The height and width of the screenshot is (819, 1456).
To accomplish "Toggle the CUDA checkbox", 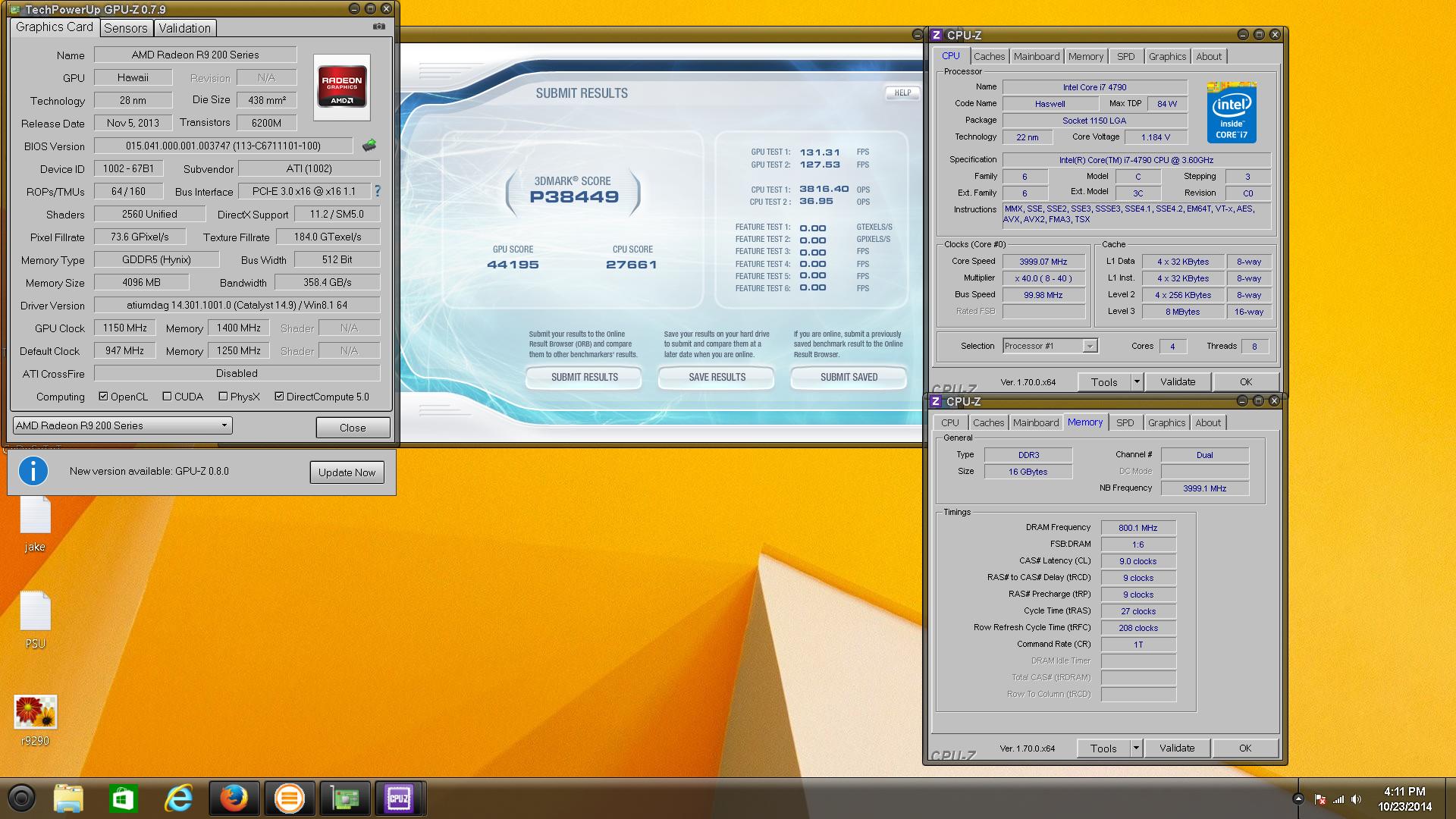I will [167, 397].
